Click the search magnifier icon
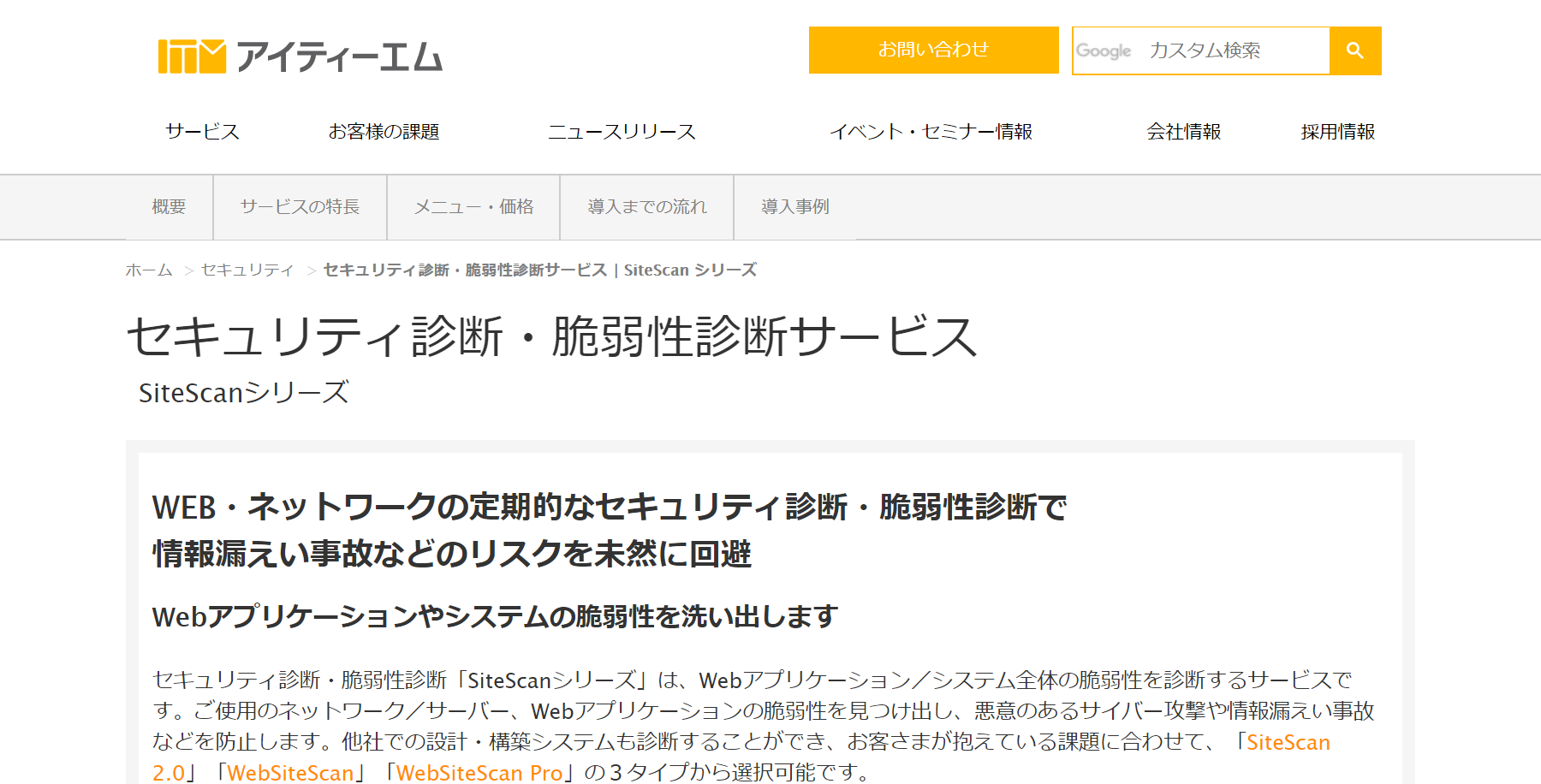Viewport: 1541px width, 784px height. pyautogui.click(x=1354, y=50)
